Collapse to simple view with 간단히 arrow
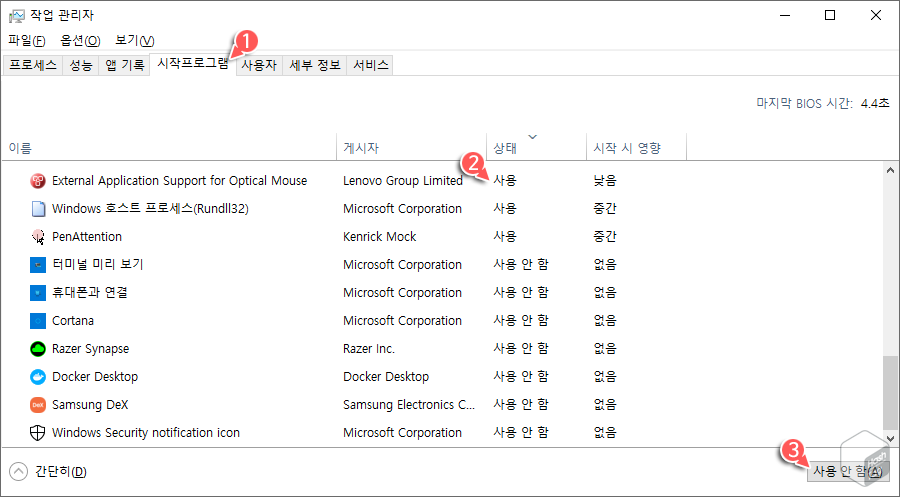The image size is (900, 497). (18, 472)
